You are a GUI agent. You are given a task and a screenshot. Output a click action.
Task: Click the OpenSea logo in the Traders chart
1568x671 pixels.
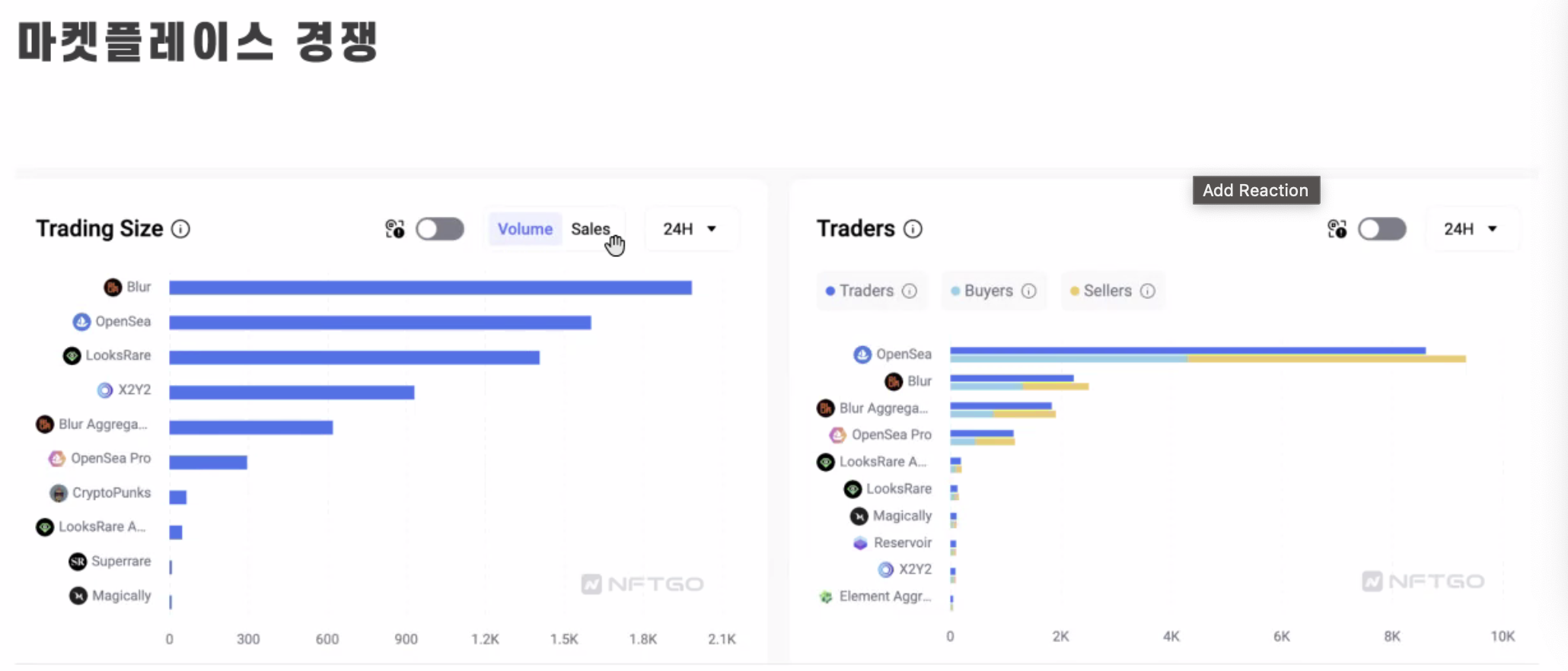(x=862, y=355)
